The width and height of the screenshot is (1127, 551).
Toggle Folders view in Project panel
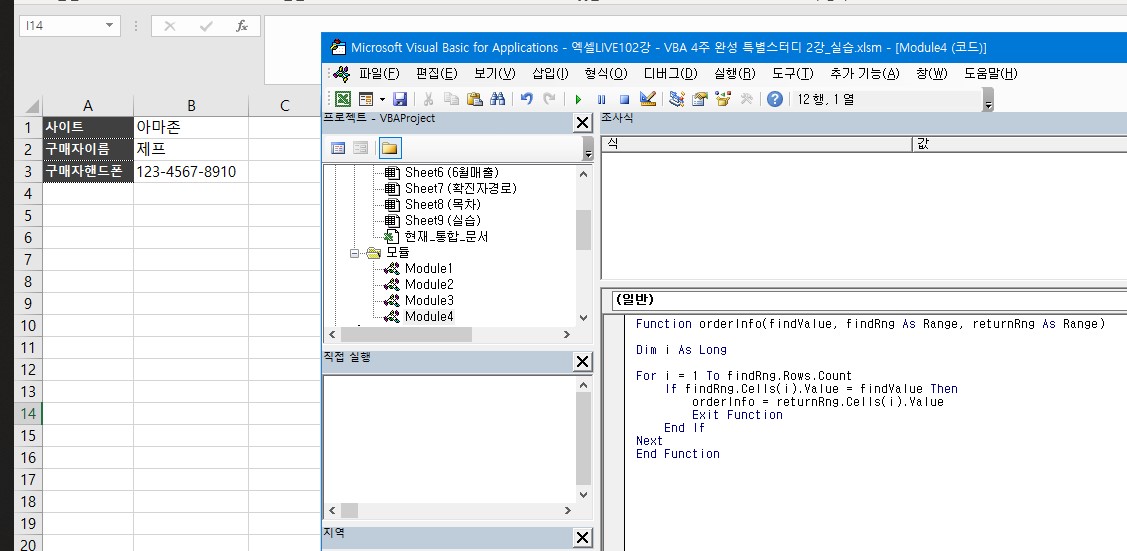tap(389, 148)
